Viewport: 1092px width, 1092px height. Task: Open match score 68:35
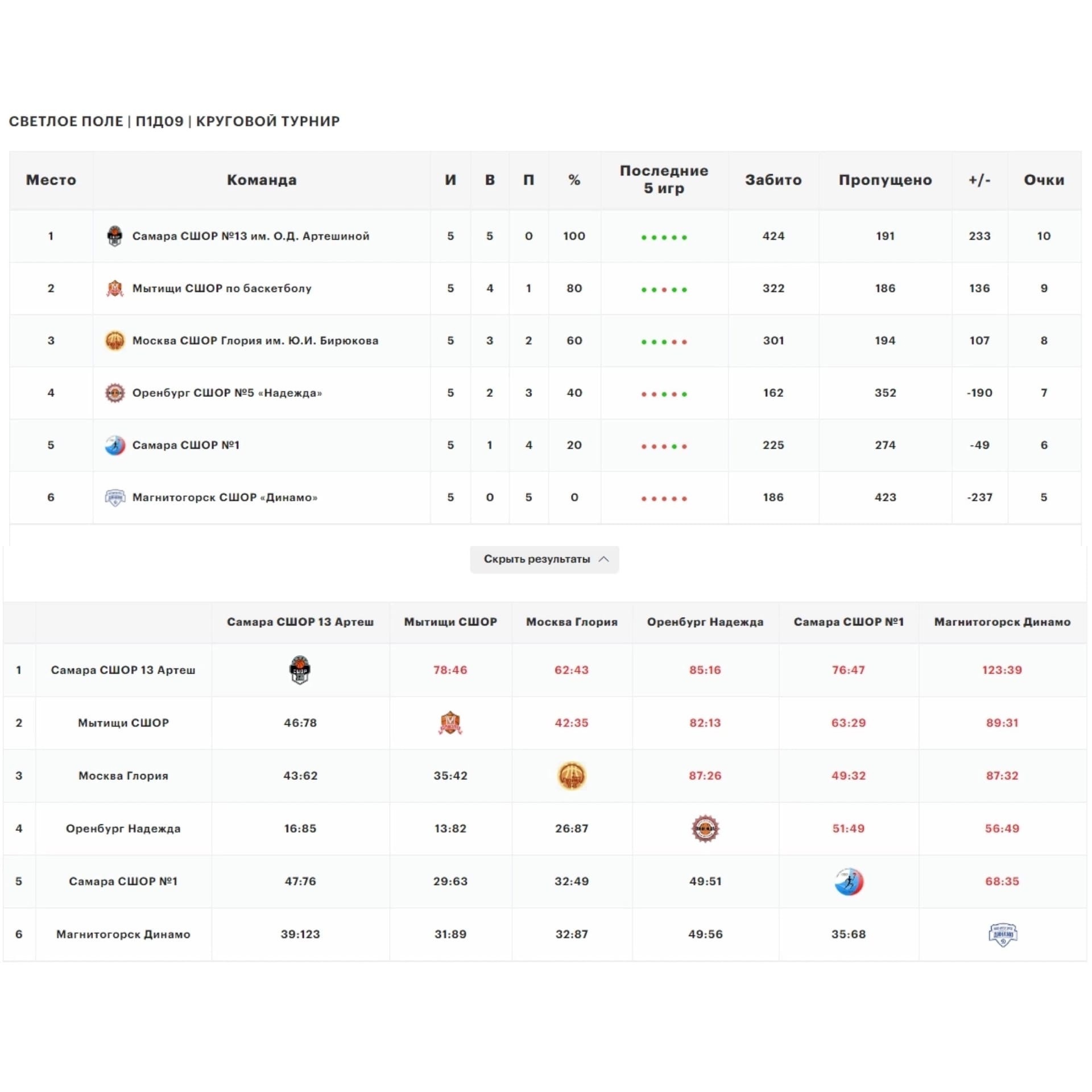(1002, 882)
